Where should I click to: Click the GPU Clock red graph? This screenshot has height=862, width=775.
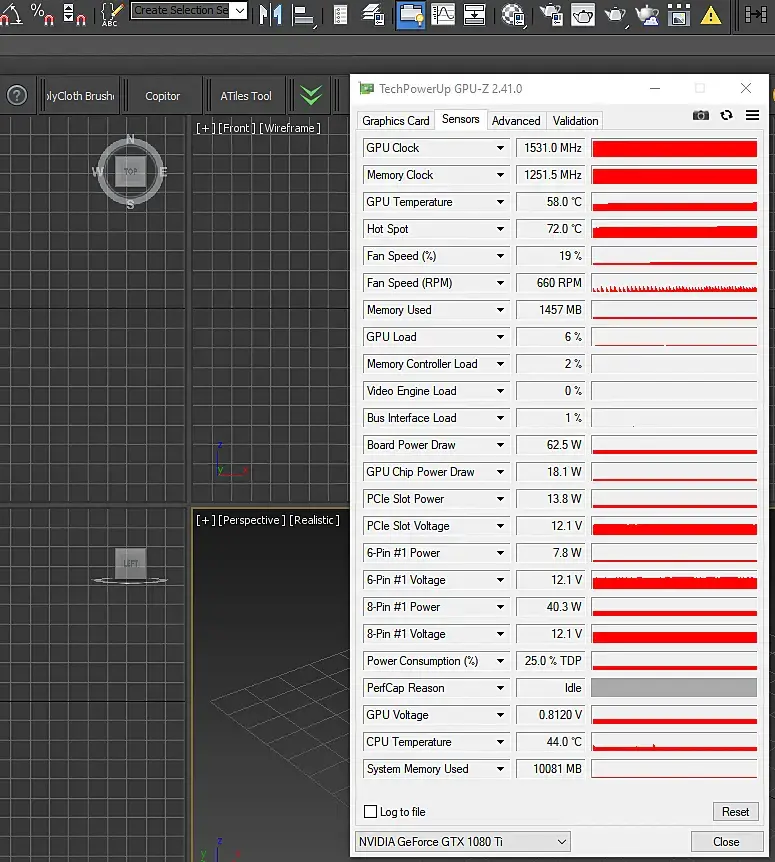(674, 148)
